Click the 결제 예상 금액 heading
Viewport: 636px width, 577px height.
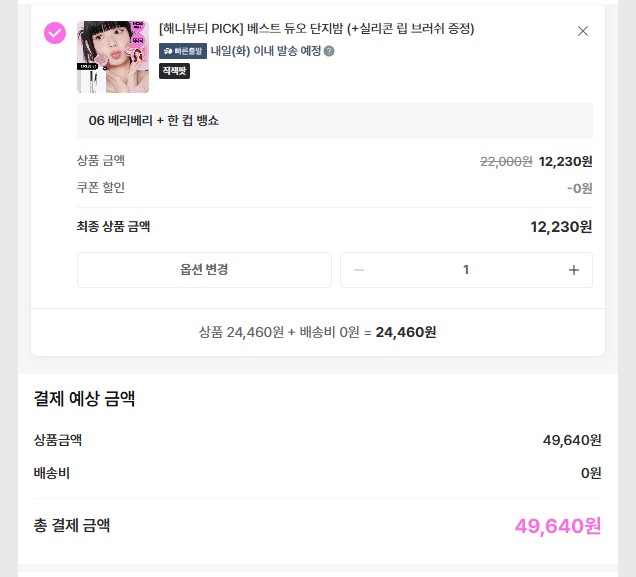84,399
